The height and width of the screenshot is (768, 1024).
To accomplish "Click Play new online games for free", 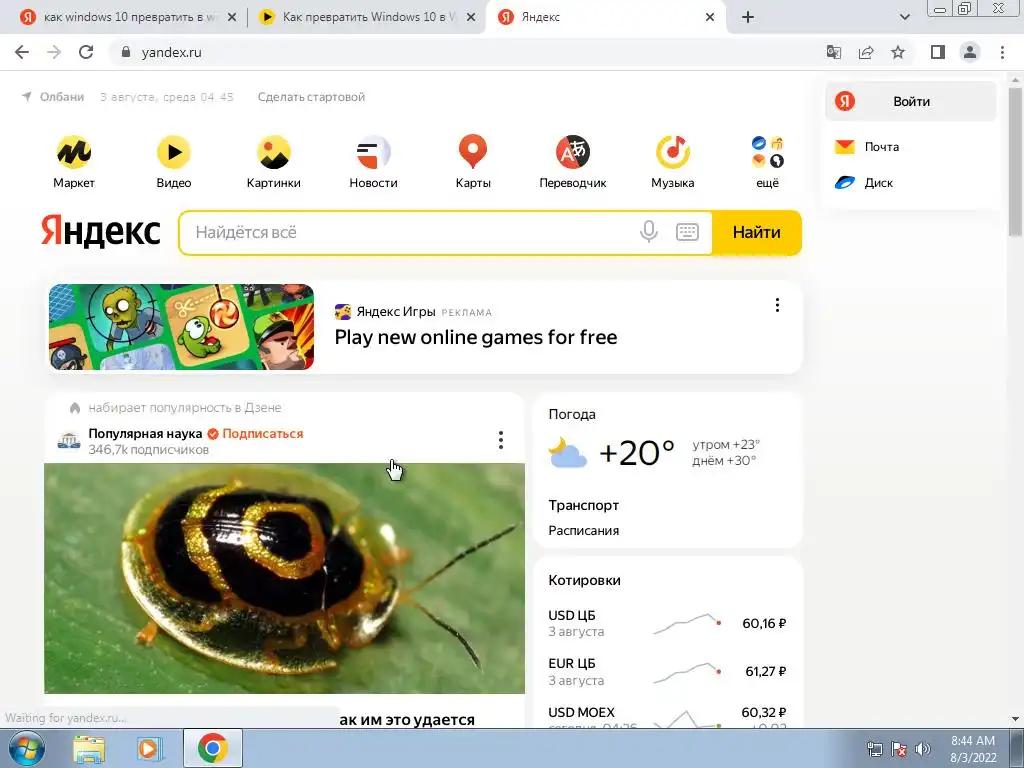I will (475, 337).
